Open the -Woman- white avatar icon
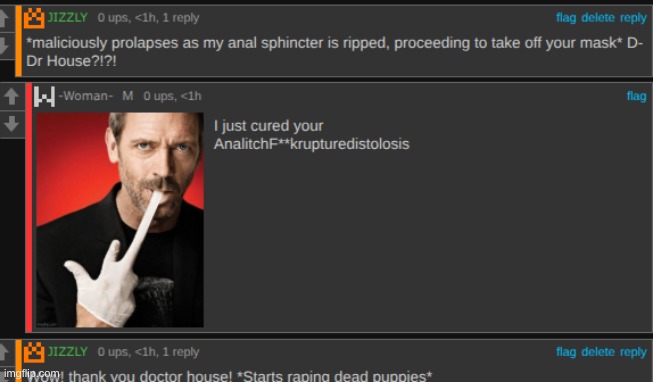The width and height of the screenshot is (653, 382). (x=44, y=96)
